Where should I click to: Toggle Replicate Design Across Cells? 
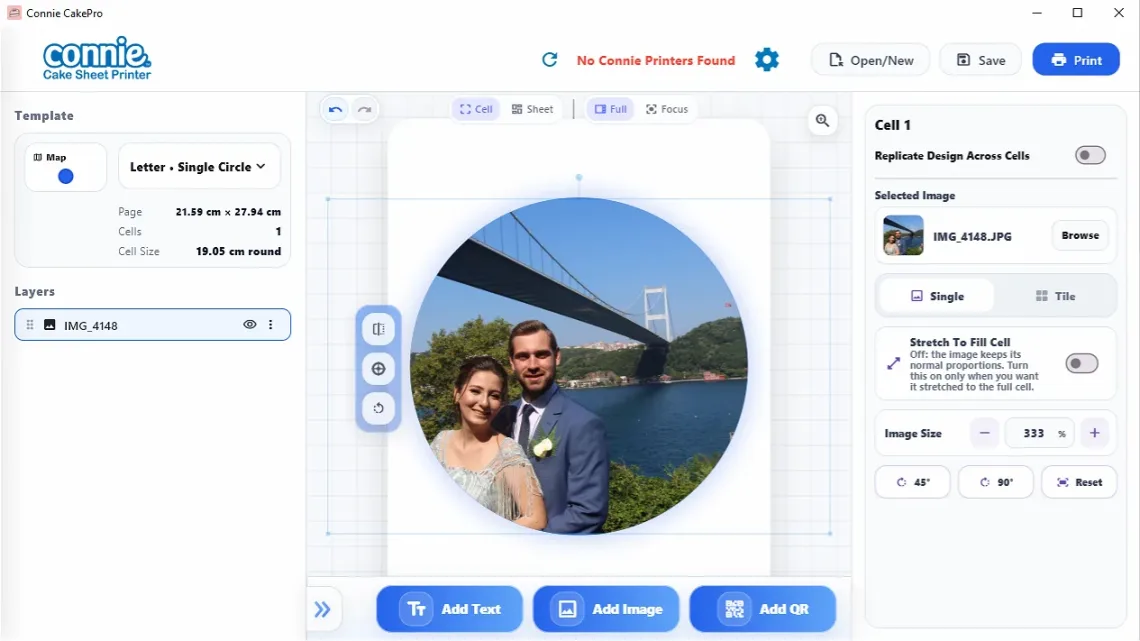(1090, 155)
